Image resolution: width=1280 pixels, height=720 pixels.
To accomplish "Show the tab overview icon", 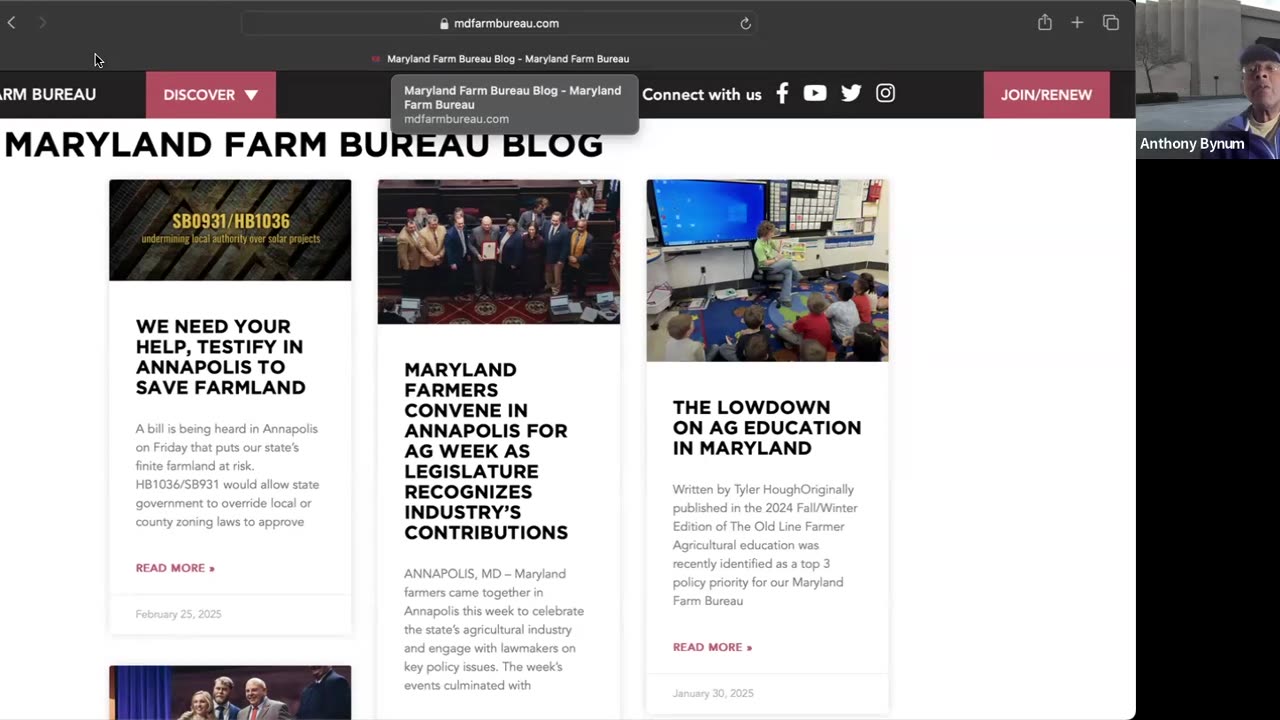I will [x=1110, y=22].
